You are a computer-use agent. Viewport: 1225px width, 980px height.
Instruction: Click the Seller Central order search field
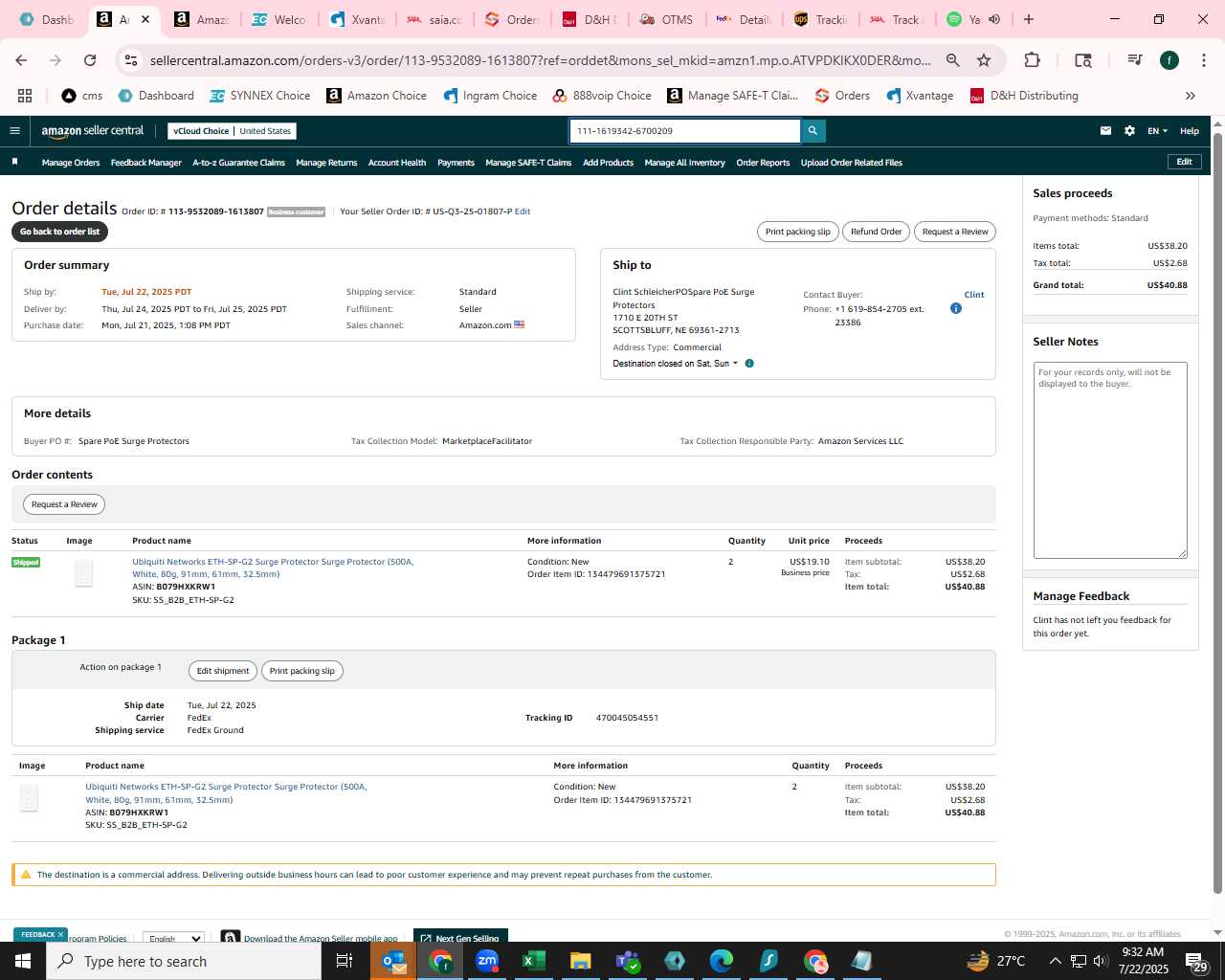tap(685, 131)
